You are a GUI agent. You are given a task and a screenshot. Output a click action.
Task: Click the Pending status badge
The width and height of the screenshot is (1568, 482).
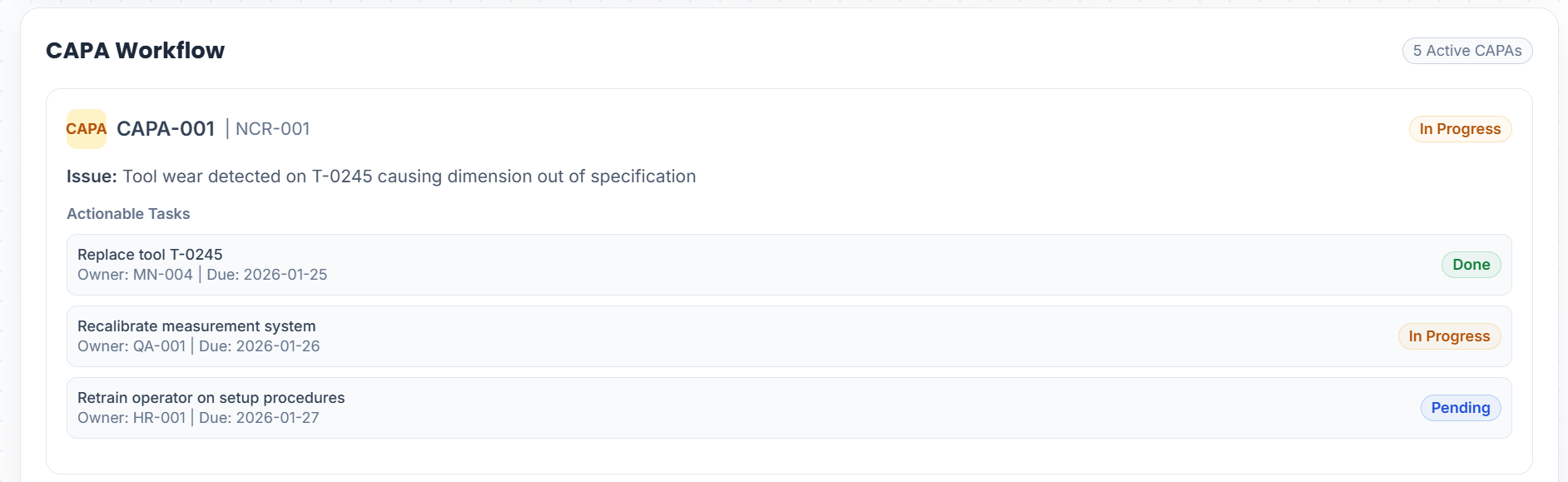(x=1460, y=408)
